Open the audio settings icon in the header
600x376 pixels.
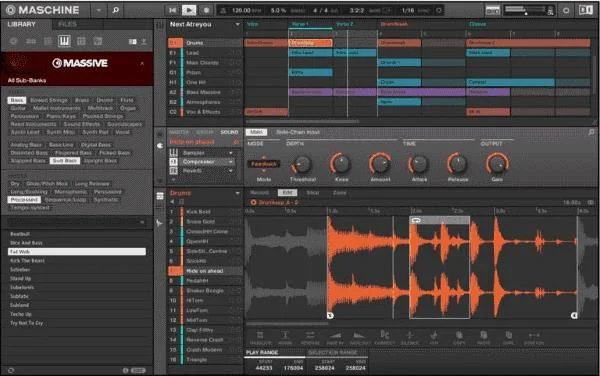point(566,10)
